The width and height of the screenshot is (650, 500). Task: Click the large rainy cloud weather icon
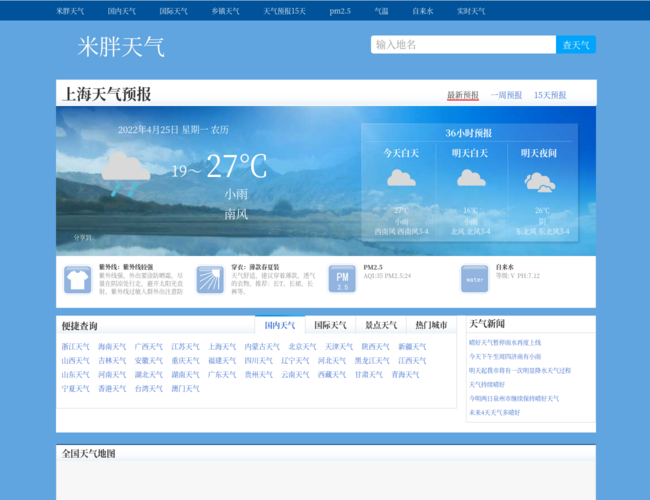coord(125,174)
